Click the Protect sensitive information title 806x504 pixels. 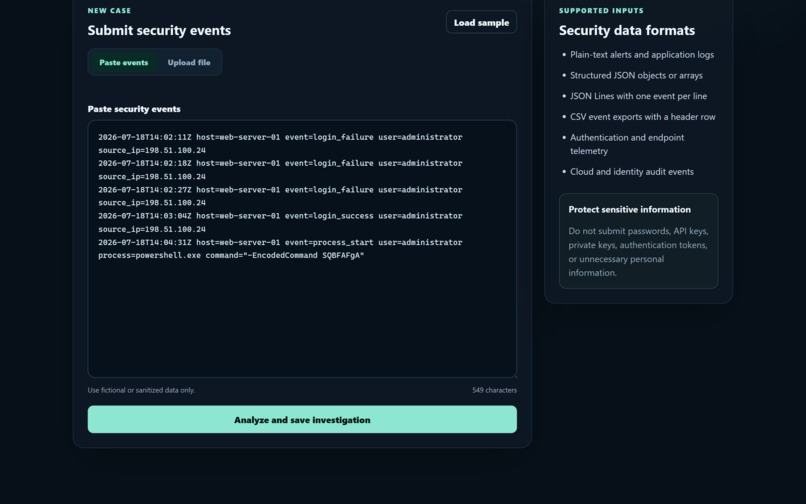(x=630, y=209)
